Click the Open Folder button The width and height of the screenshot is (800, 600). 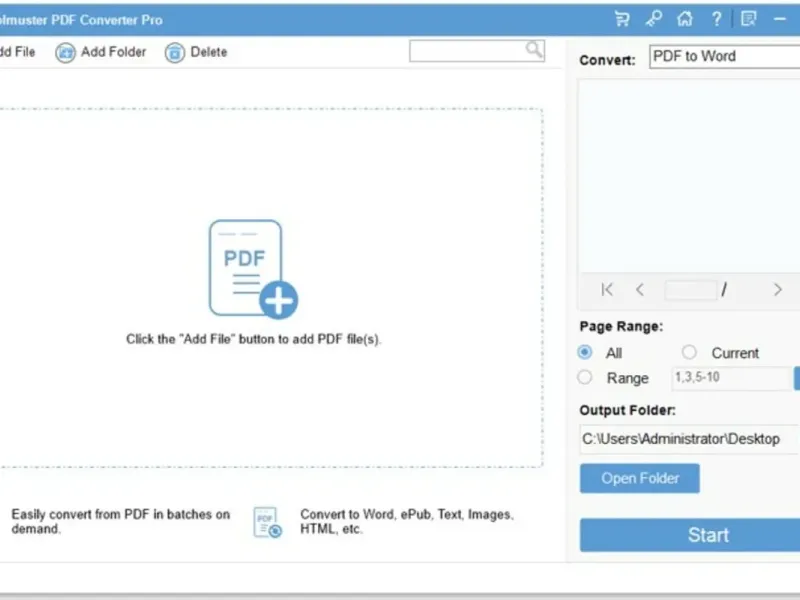tap(640, 478)
